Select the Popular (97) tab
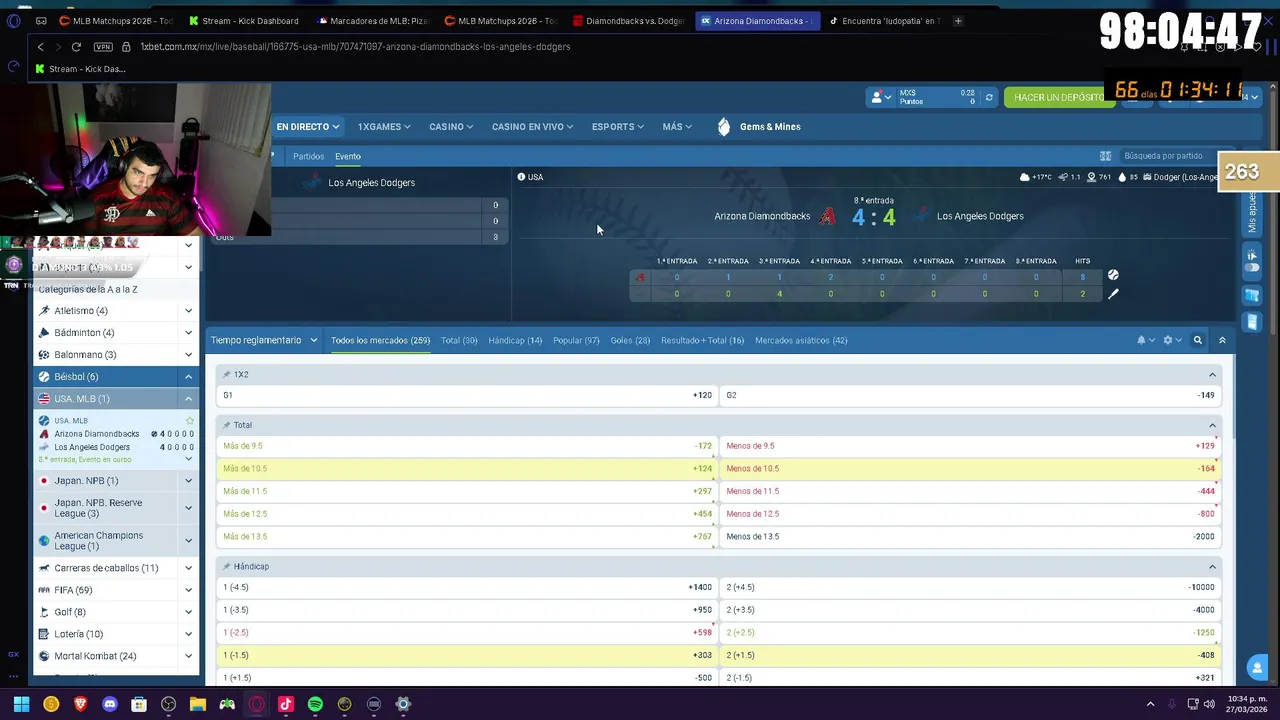Screen dimensions: 1280x720 pos(576,340)
